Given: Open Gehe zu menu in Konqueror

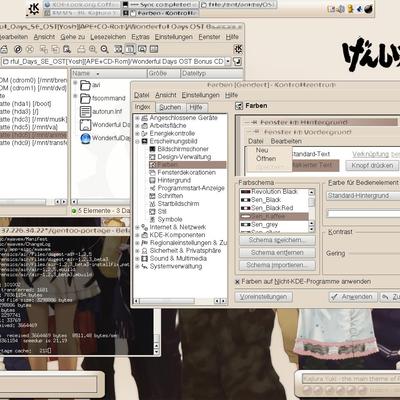Looking at the screenshot, I should coord(73,37).
